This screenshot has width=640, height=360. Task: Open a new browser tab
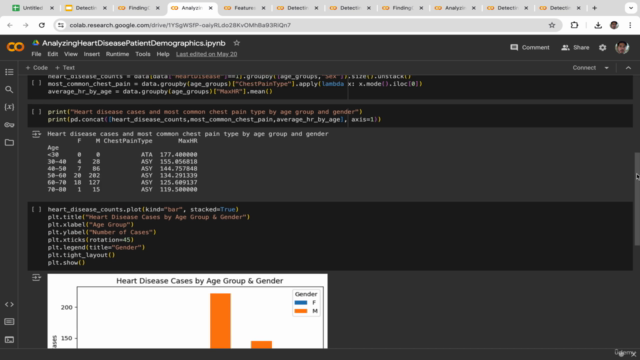point(594,8)
